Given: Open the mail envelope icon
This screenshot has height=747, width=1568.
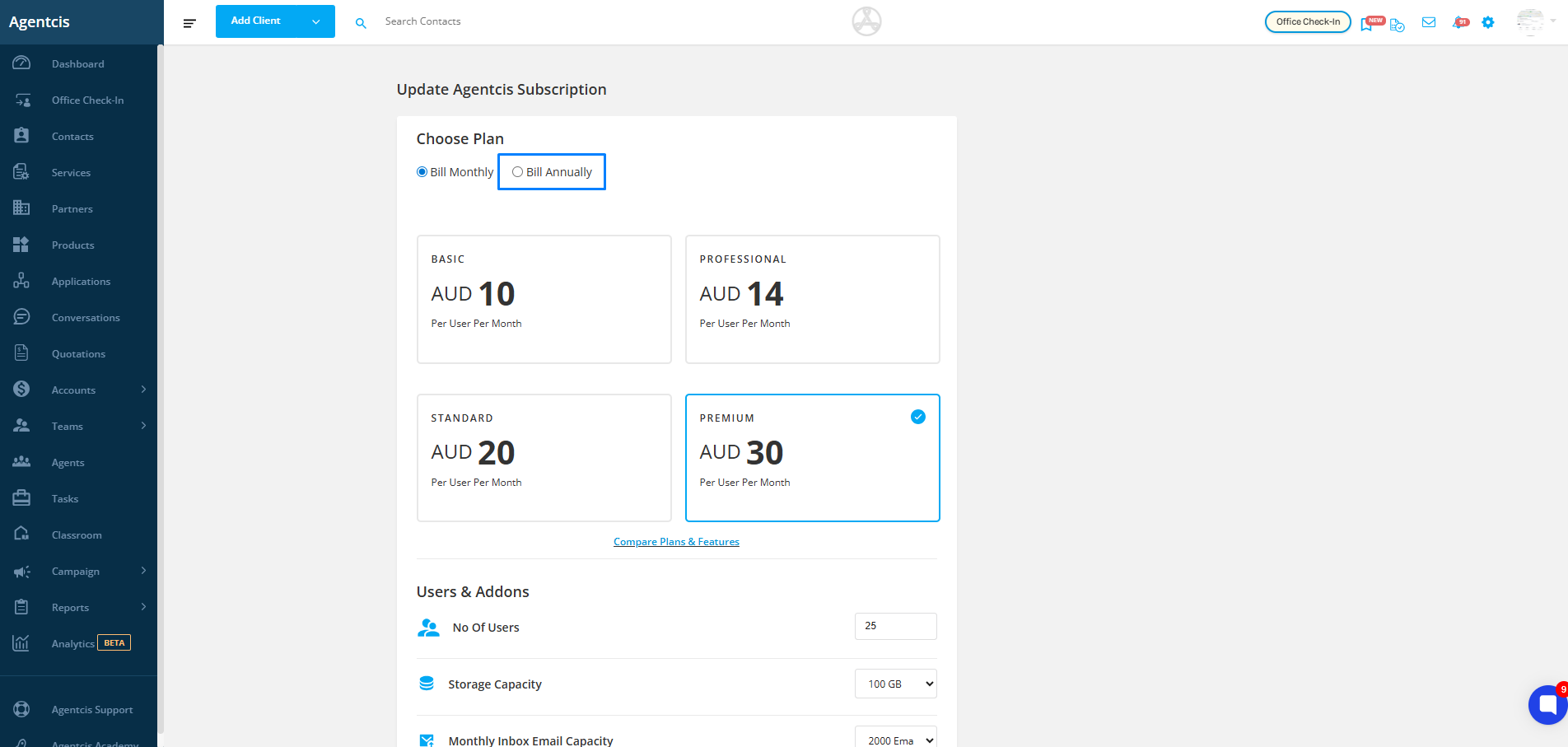Looking at the screenshot, I should coord(1429,22).
